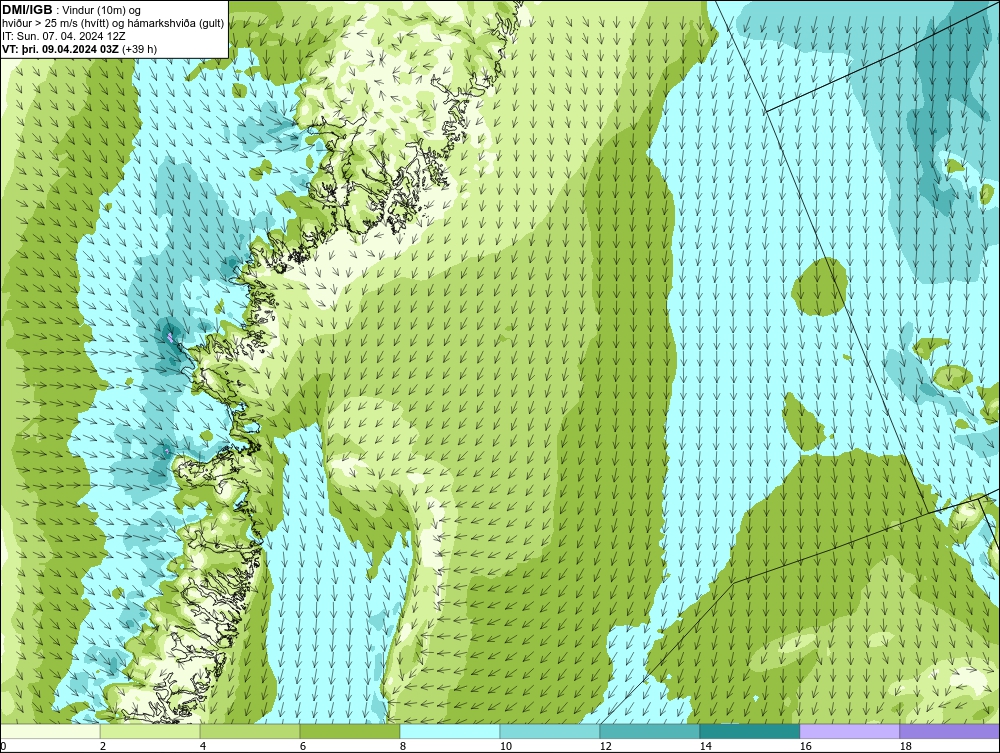This screenshot has width=1000, height=753.
Task: Click the 6-8 m/s olive green swatch
Action: (x=349, y=731)
